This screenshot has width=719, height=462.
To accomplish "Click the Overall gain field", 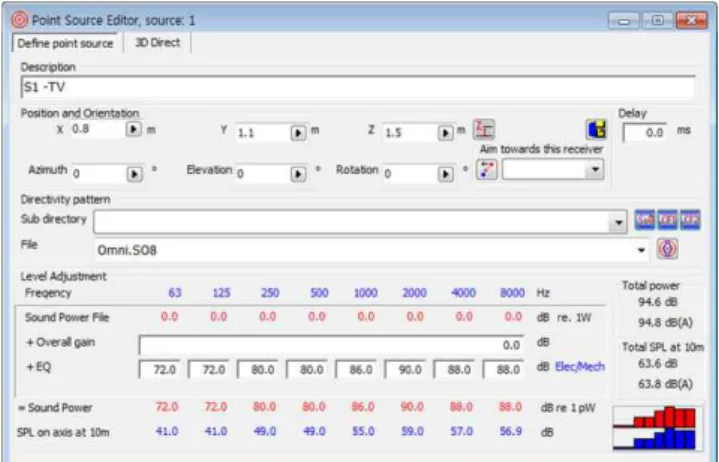I will (331, 345).
